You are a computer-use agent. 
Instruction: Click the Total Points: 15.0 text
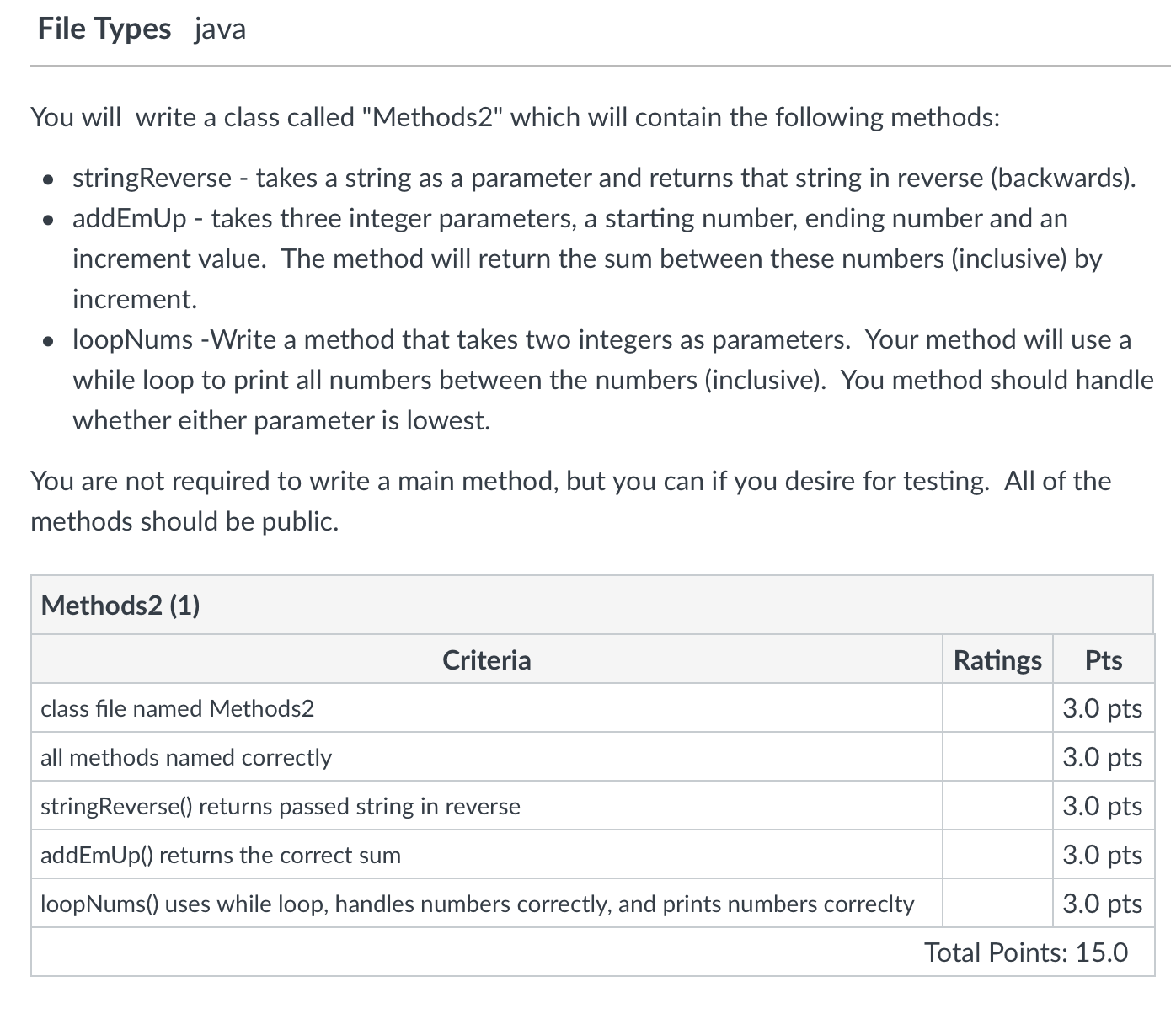pyautogui.click(x=1025, y=952)
